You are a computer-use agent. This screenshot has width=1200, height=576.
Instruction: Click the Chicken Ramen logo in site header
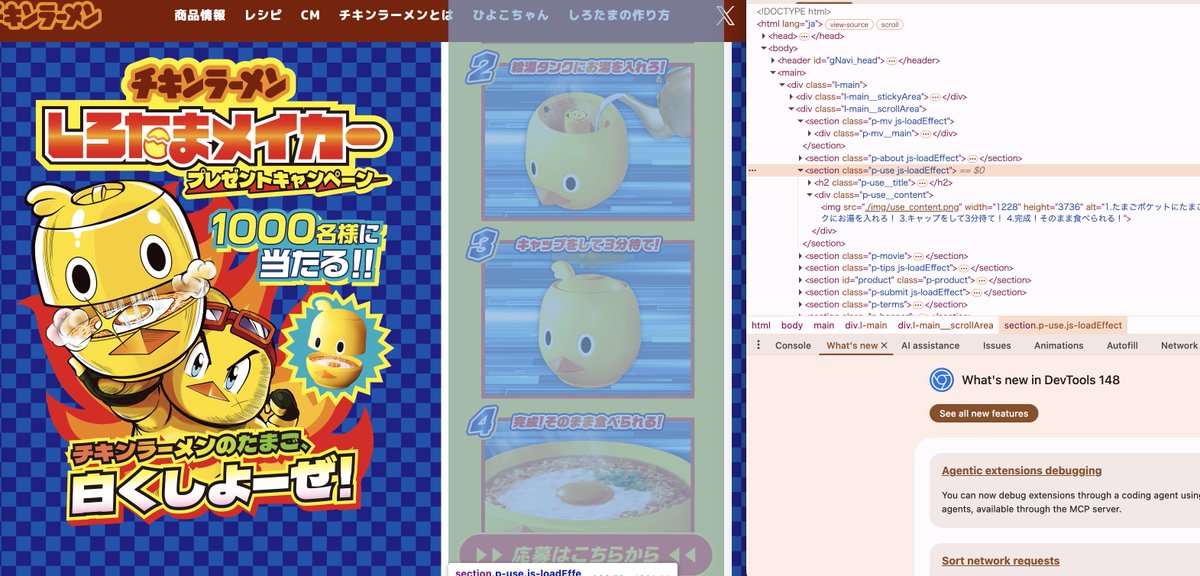click(x=48, y=14)
